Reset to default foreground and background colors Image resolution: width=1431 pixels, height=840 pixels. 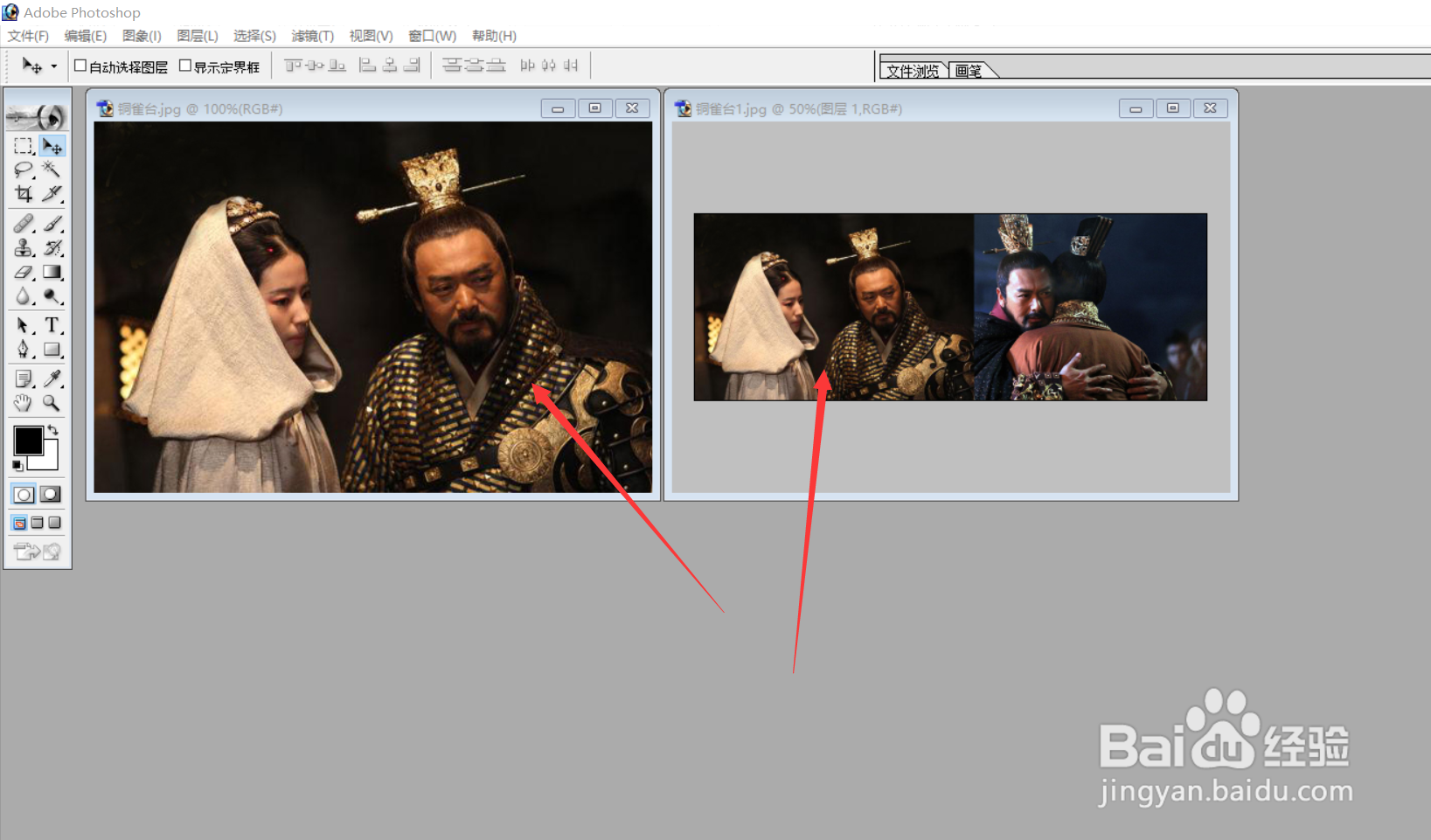[17, 466]
